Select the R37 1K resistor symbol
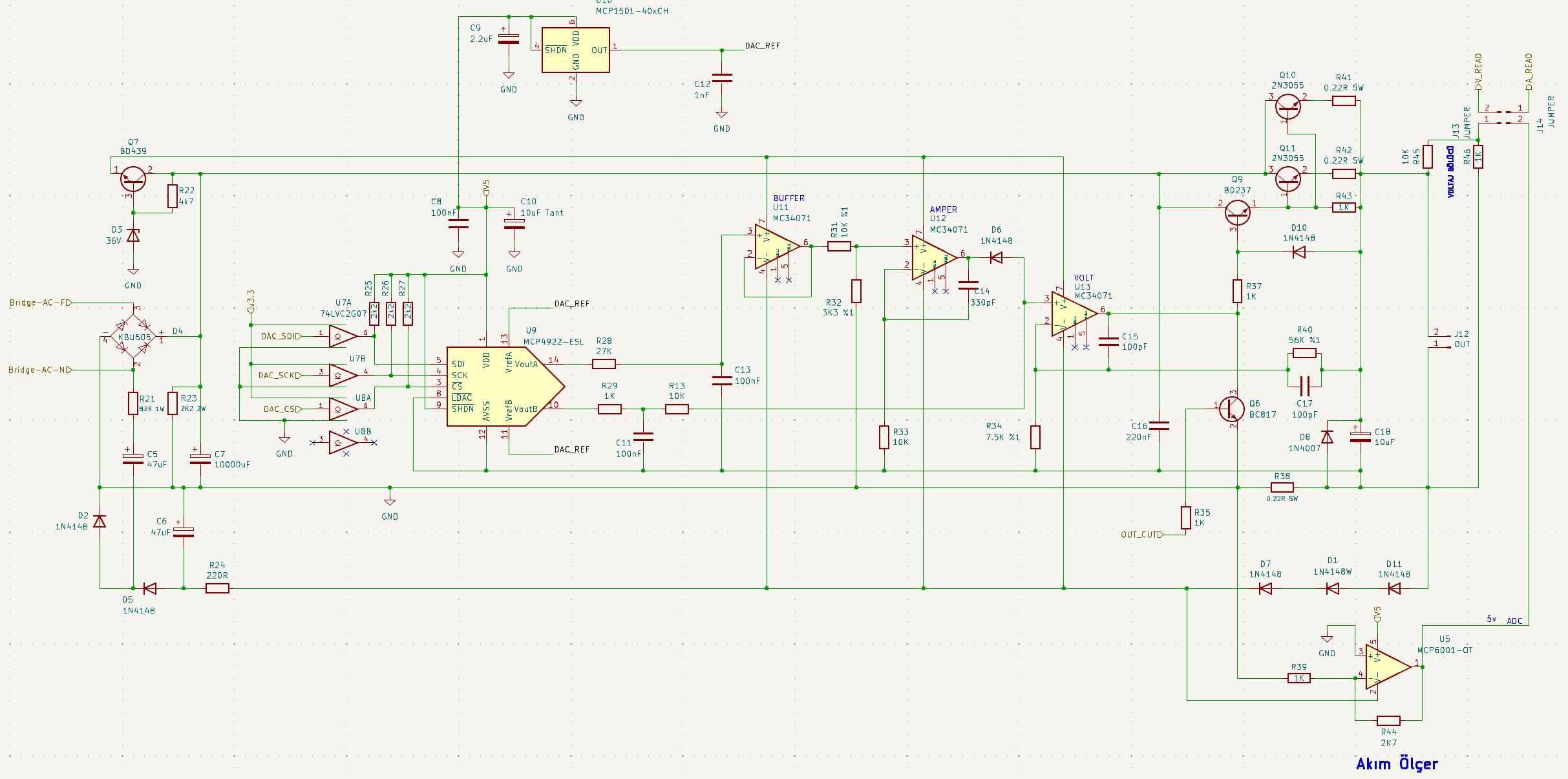Viewport: 1568px width, 779px height. pyautogui.click(x=1237, y=291)
